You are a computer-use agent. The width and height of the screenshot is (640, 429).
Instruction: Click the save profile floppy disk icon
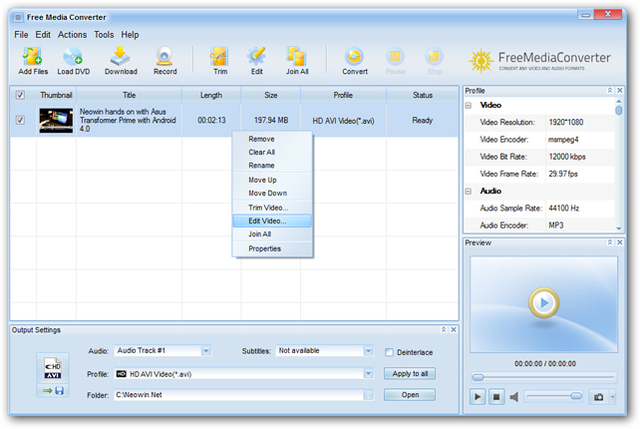pos(60,391)
